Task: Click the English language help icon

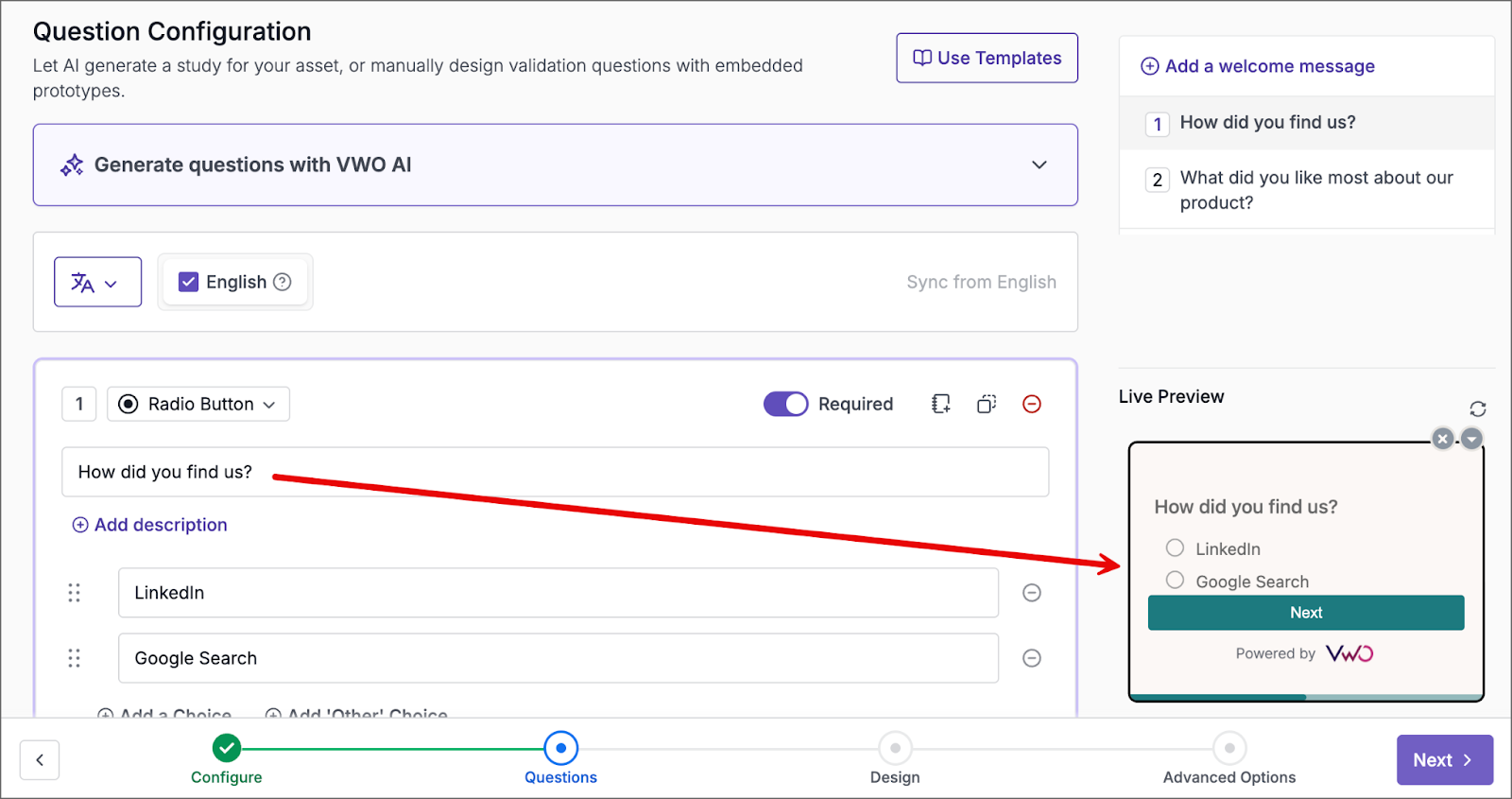Action: pos(283,282)
